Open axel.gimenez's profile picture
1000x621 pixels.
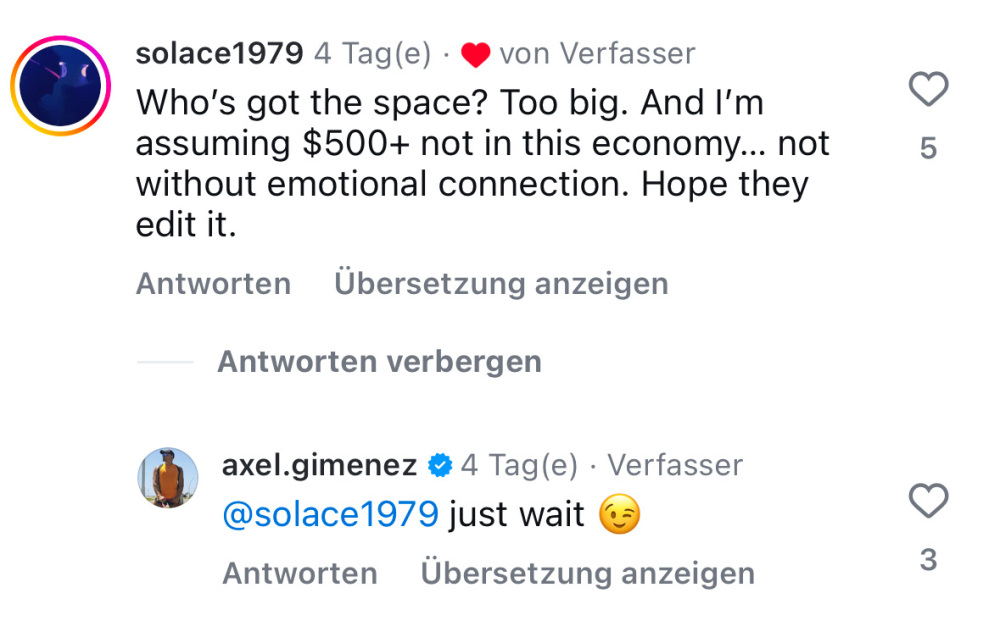(168, 478)
